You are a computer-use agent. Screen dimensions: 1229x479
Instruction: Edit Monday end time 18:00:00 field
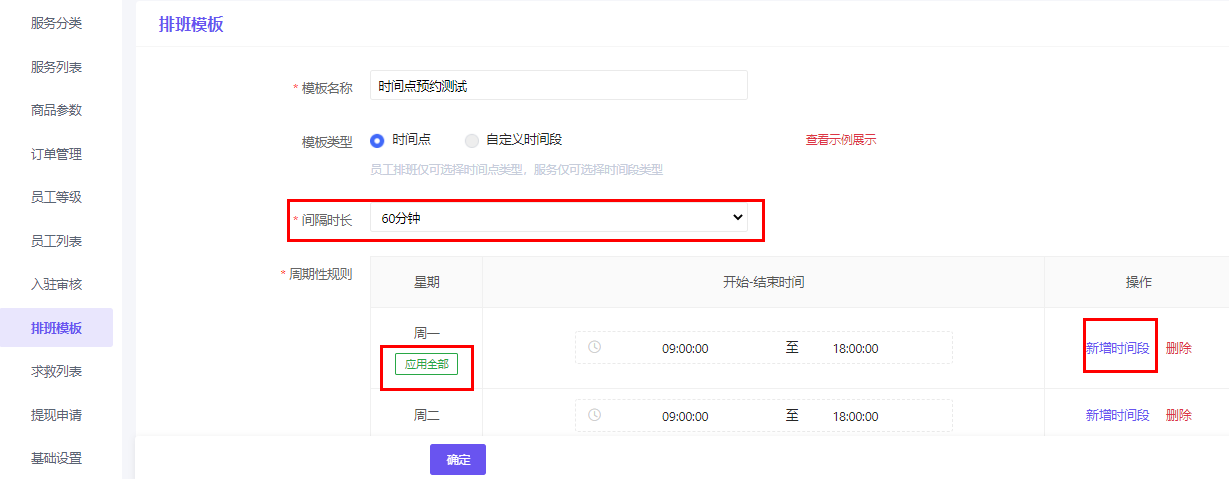click(x=855, y=348)
